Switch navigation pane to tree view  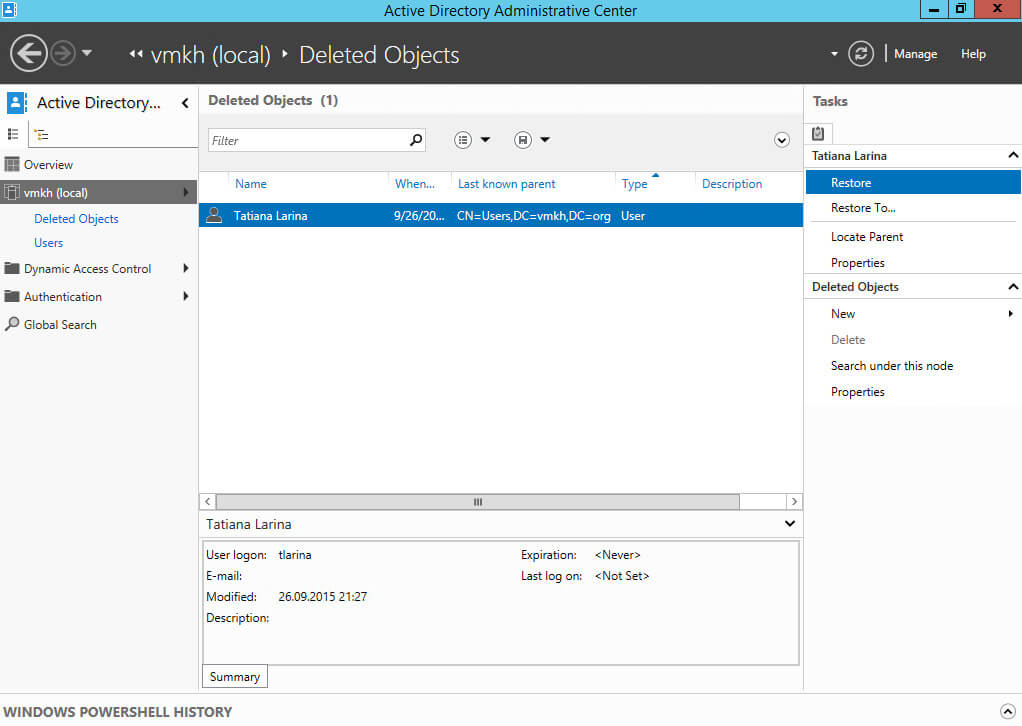pyautogui.click(x=41, y=135)
